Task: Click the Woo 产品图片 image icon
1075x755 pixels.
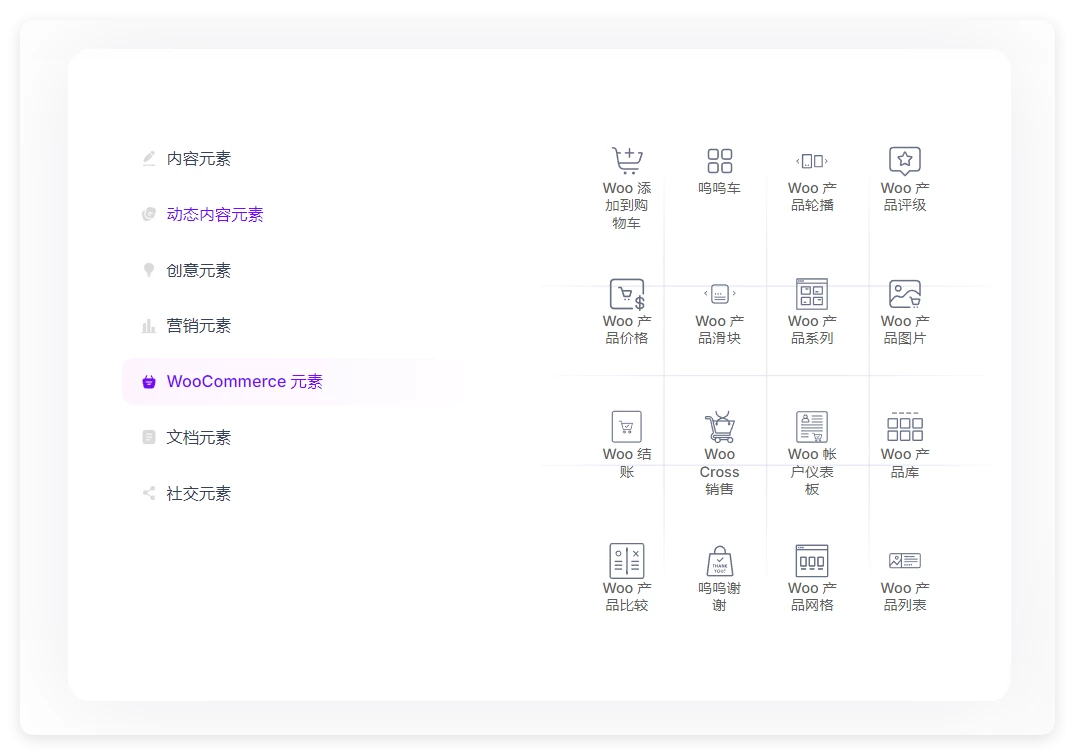Action: (x=904, y=294)
